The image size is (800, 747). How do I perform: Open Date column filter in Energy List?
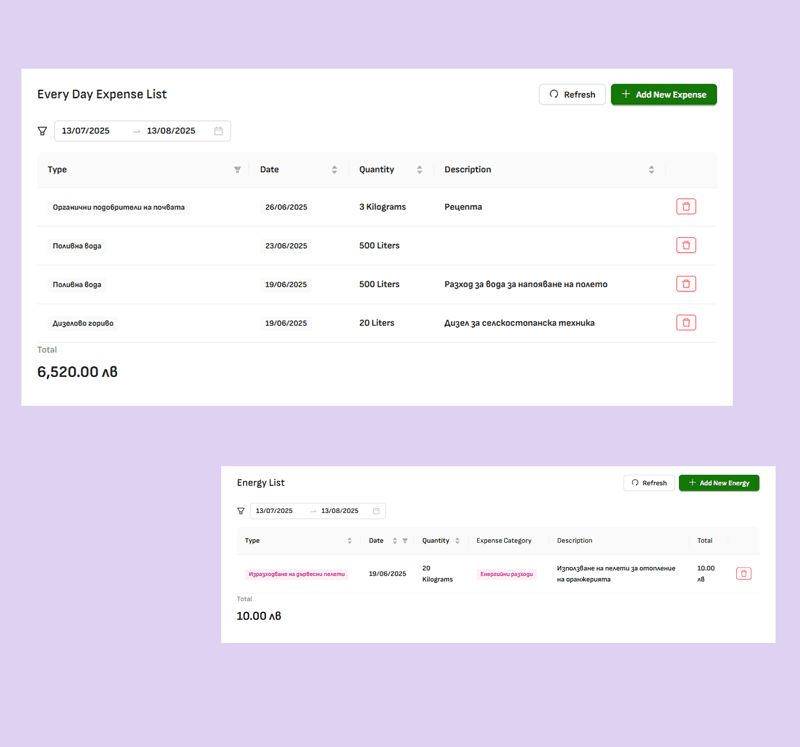[x=405, y=541]
